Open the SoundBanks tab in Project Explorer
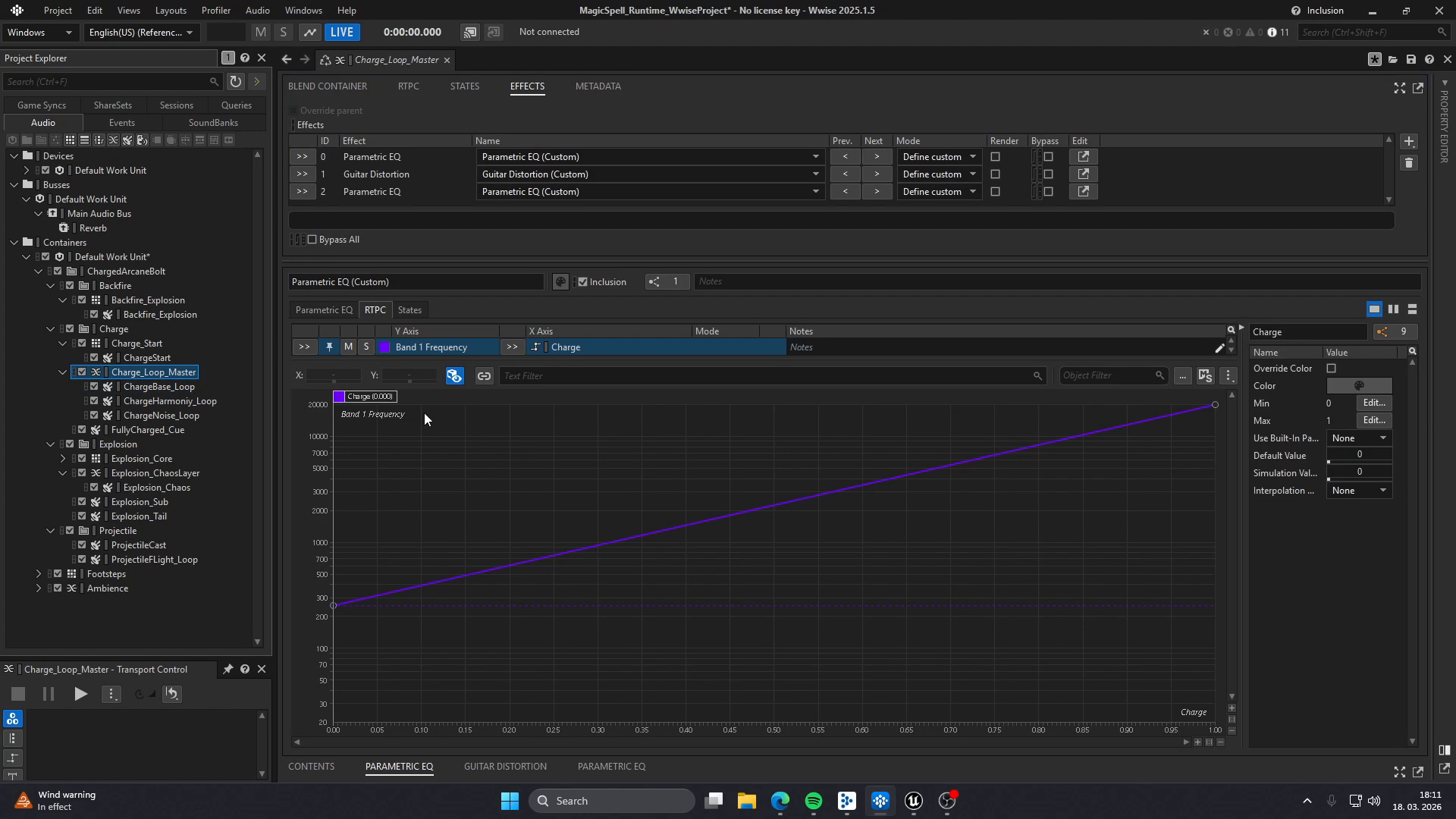The width and height of the screenshot is (1456, 819). [213, 123]
